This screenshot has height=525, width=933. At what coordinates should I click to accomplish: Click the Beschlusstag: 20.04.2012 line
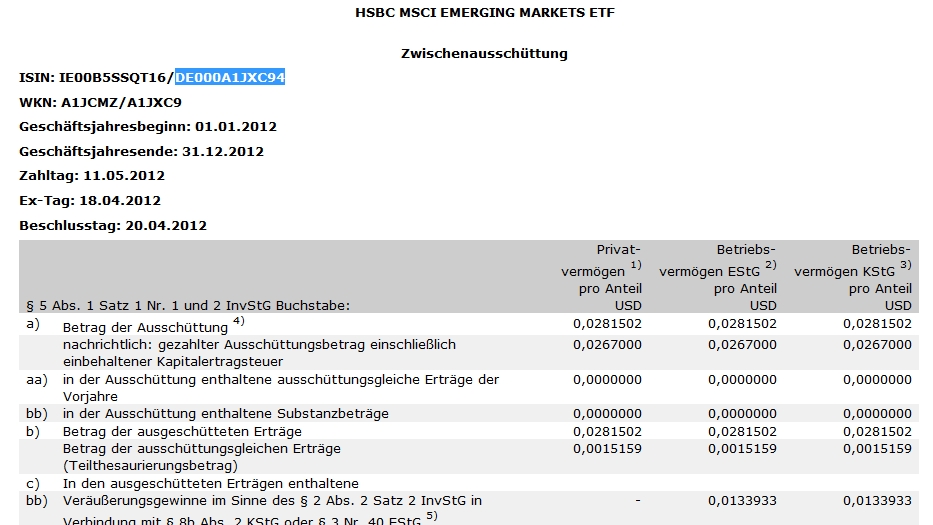(113, 226)
